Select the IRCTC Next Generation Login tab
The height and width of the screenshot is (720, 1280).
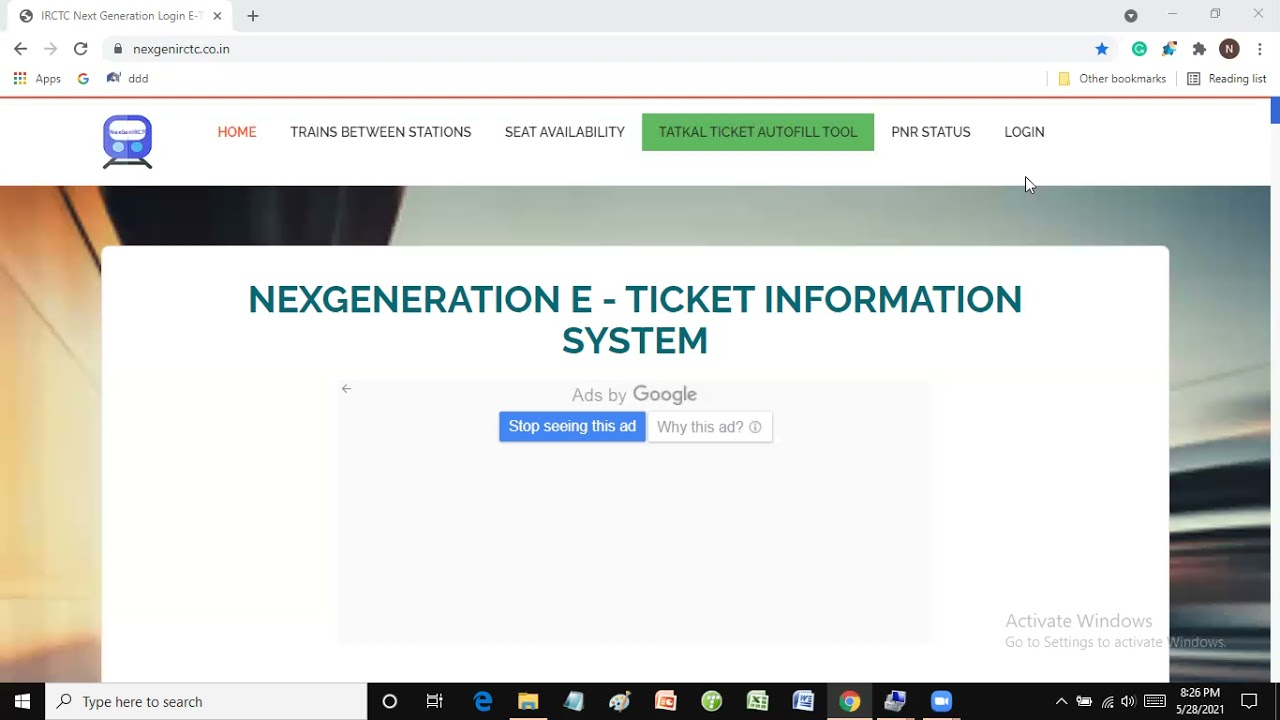tap(120, 16)
